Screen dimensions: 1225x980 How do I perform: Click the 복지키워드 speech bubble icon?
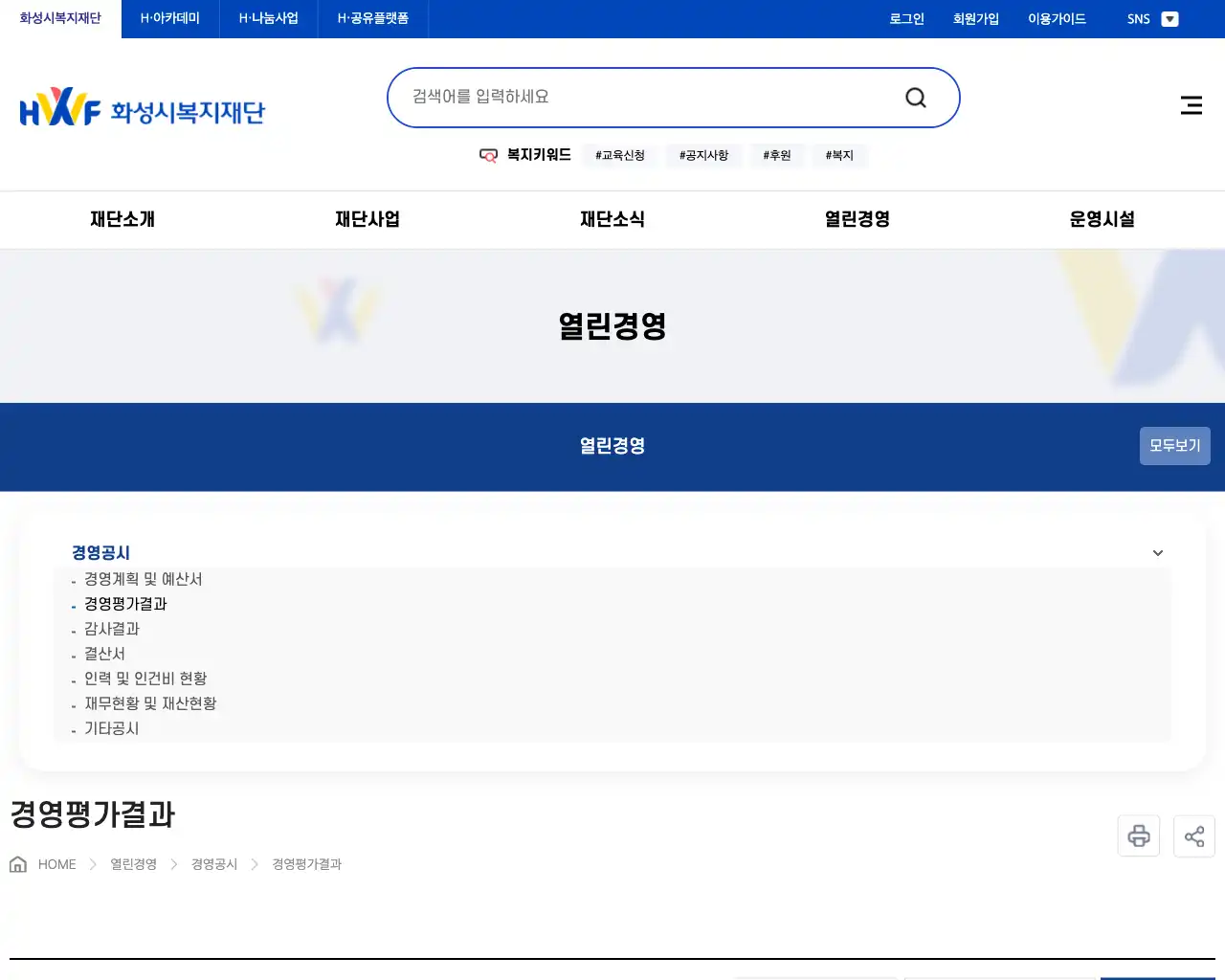coord(488,155)
